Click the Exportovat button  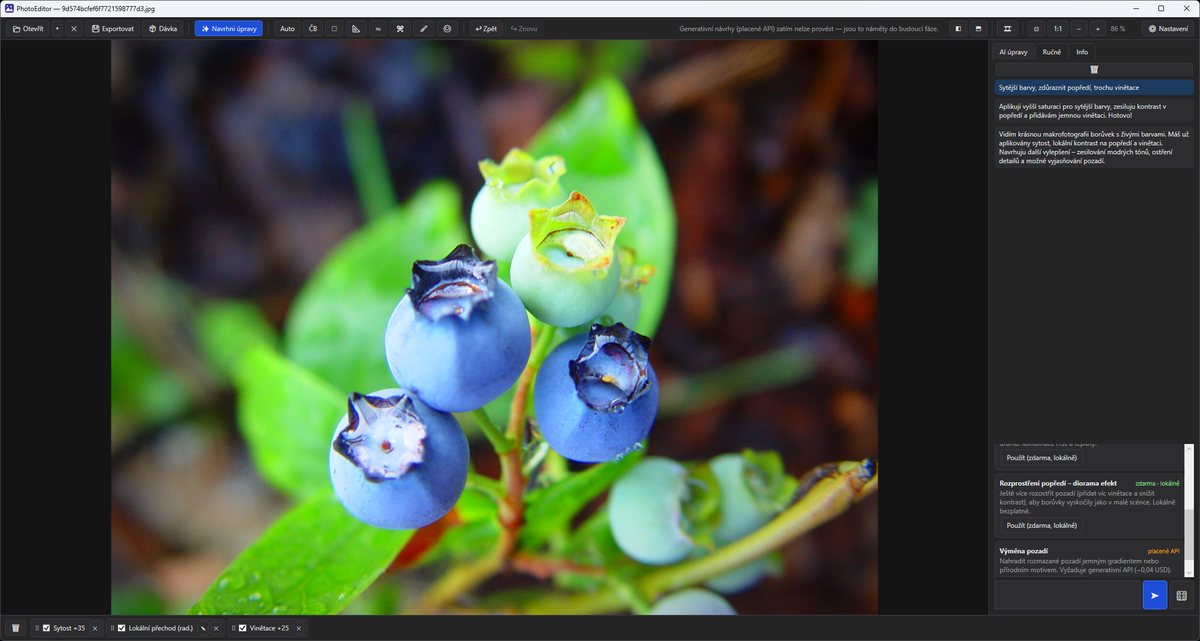(x=113, y=29)
